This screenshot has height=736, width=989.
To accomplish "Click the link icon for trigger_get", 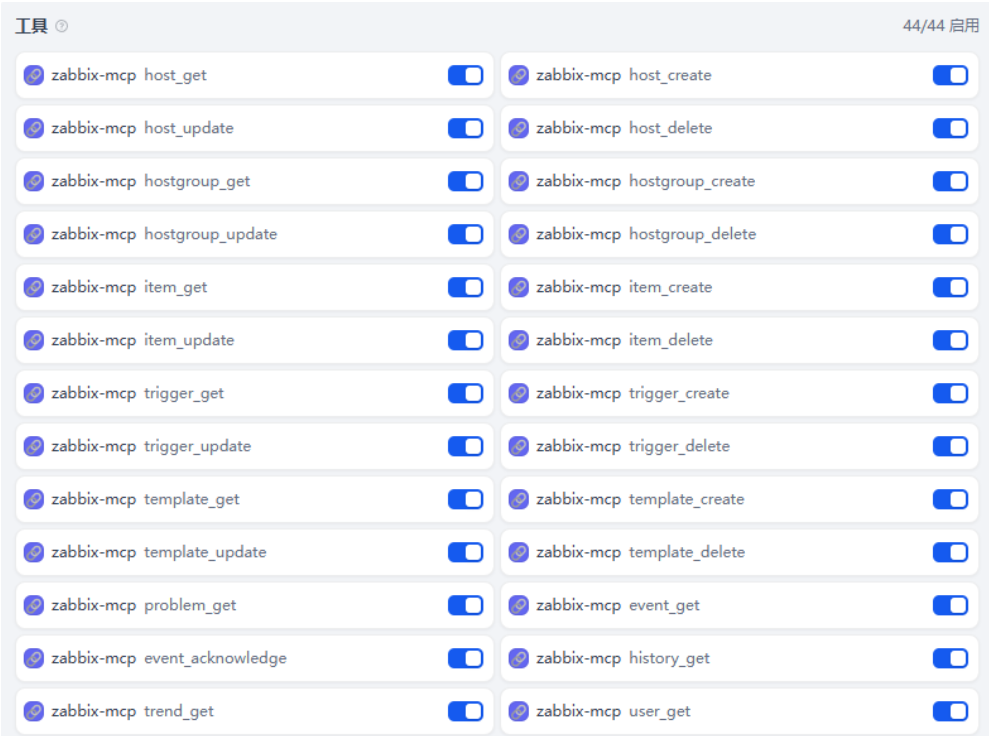I will coord(33,393).
